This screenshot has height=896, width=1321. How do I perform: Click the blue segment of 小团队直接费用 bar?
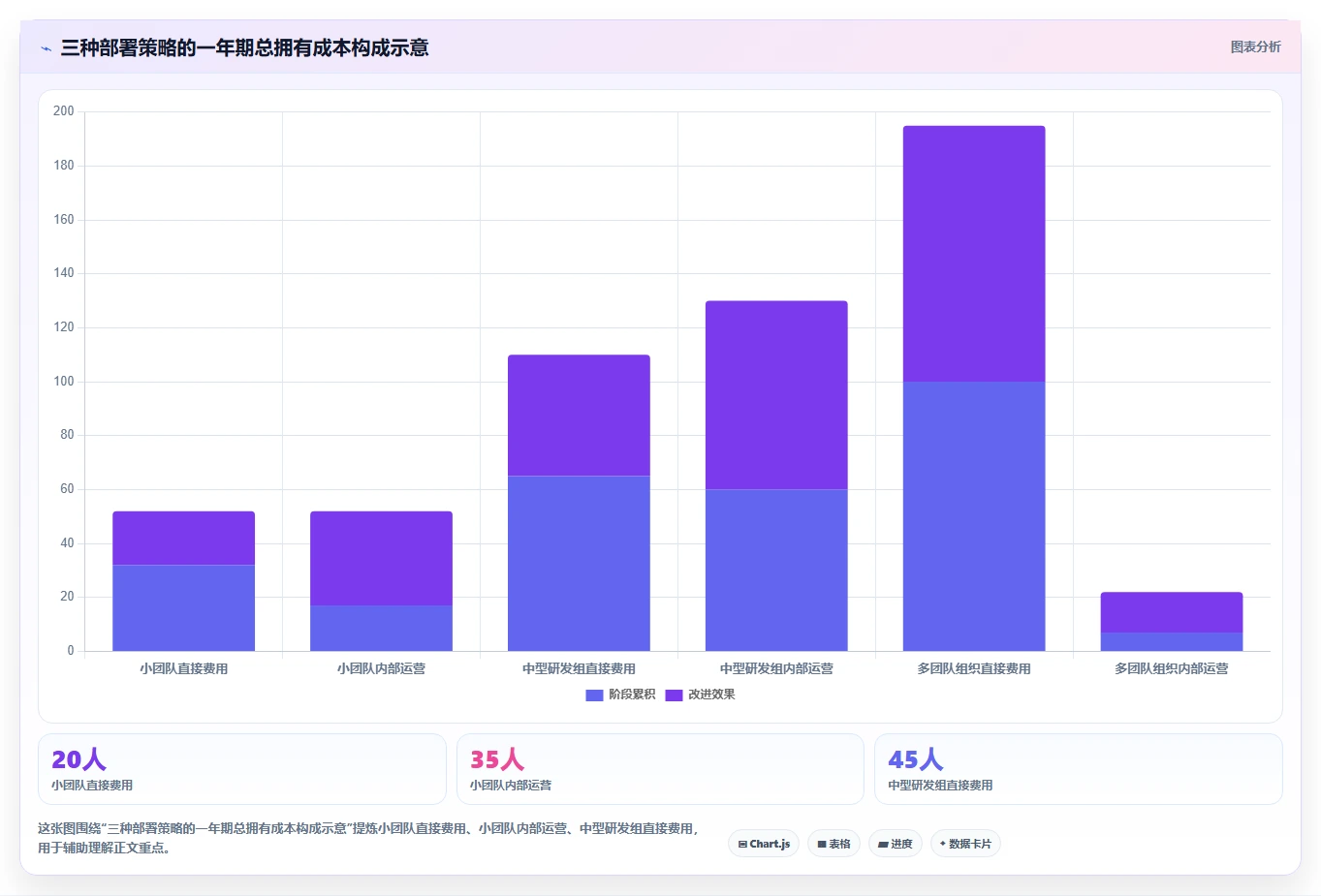(x=183, y=607)
